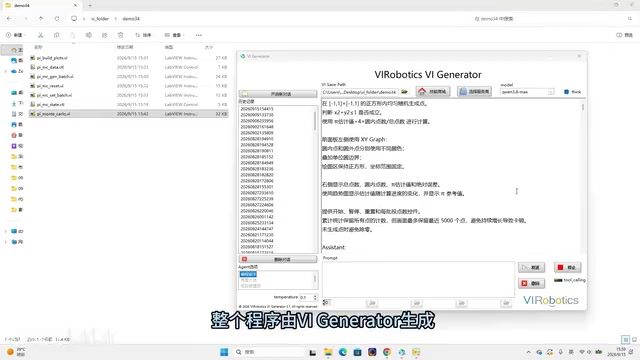The height and width of the screenshot is (360, 640).
Task: Switch to large icons view in status bar
Action: coord(634,339)
